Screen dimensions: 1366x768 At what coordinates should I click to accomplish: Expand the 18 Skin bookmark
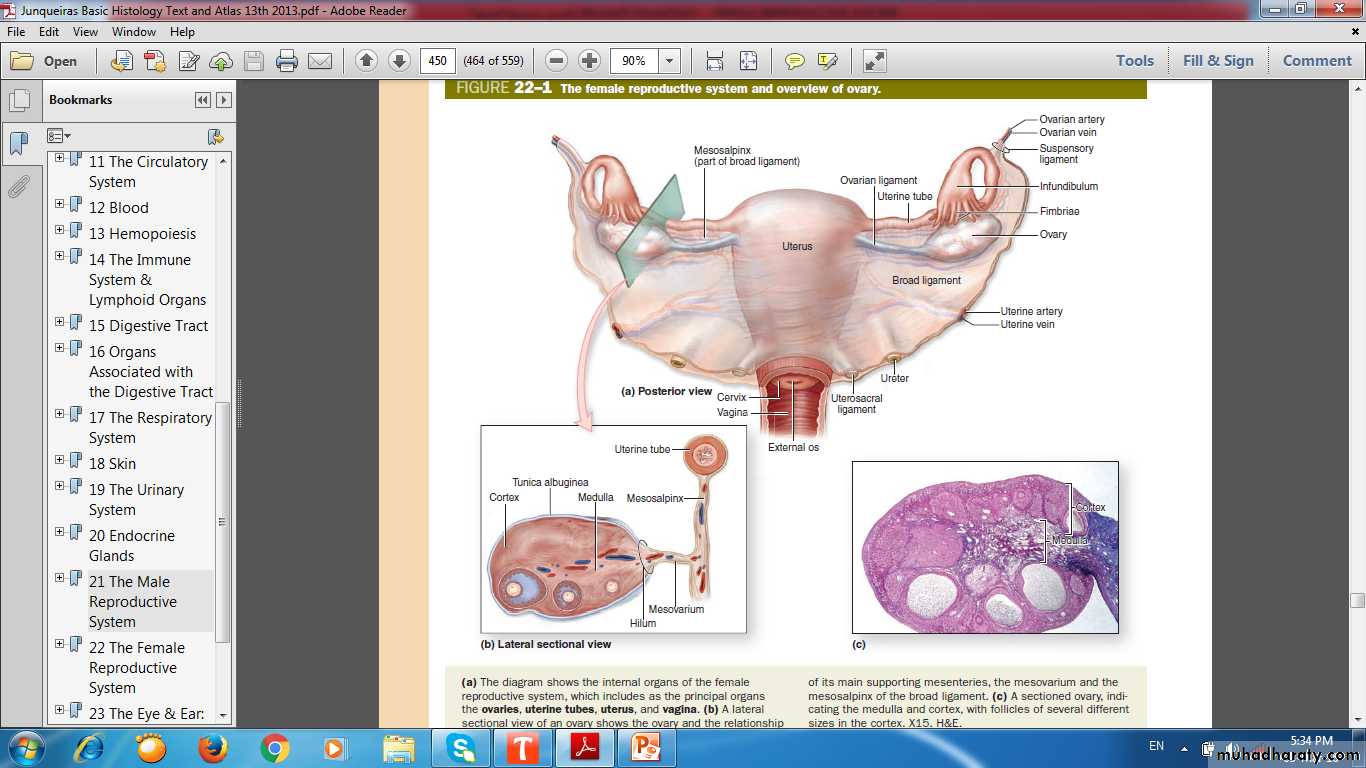click(60, 460)
